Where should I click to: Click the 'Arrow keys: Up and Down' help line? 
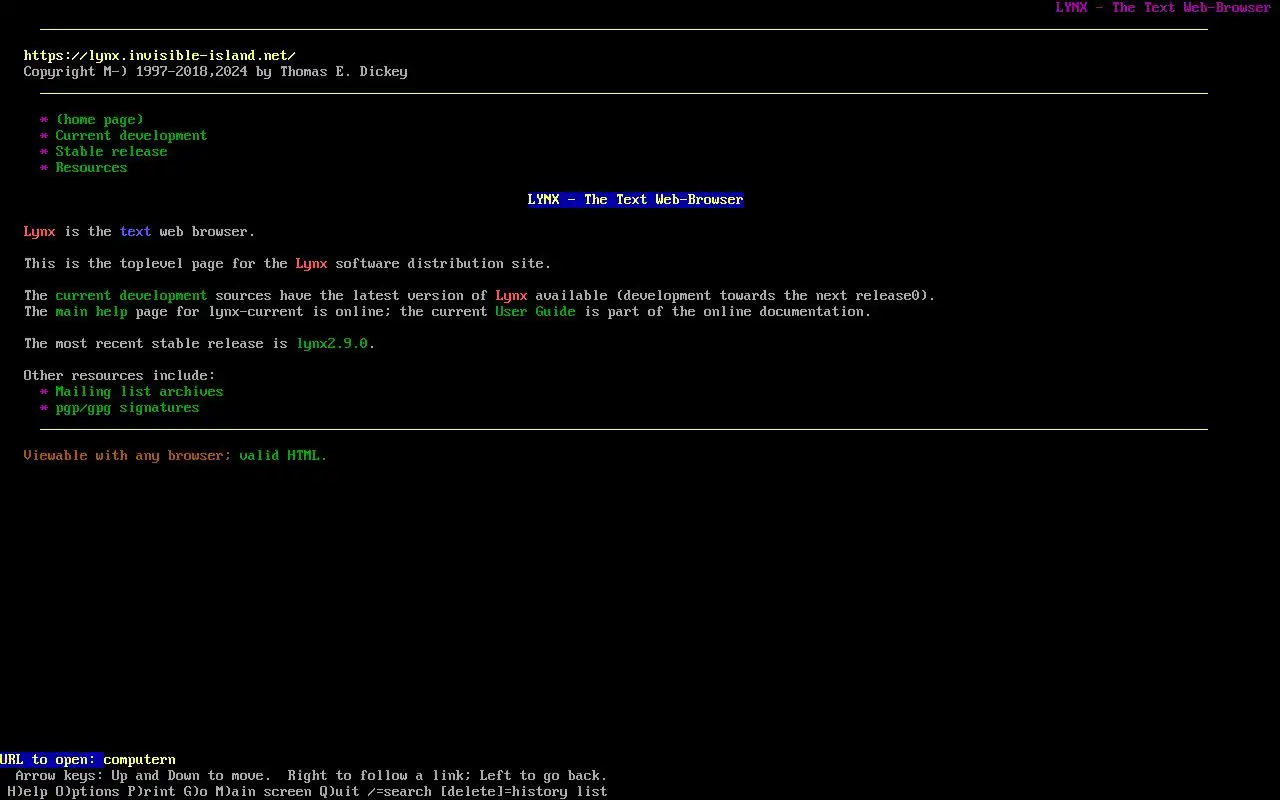312,776
